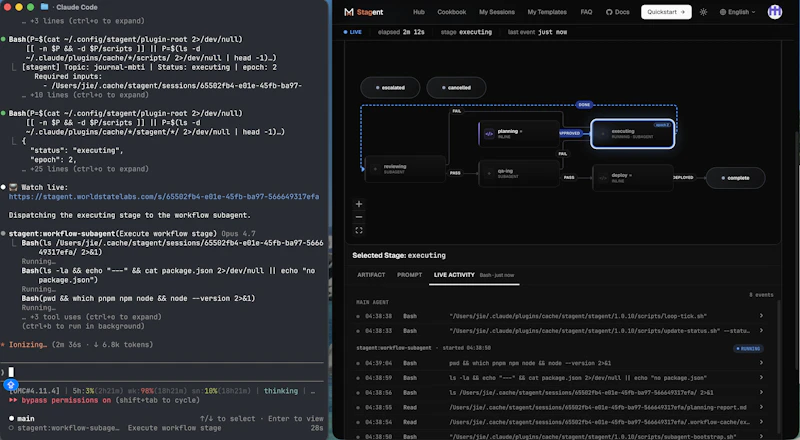Click the Quickstart button

(x=666, y=12)
